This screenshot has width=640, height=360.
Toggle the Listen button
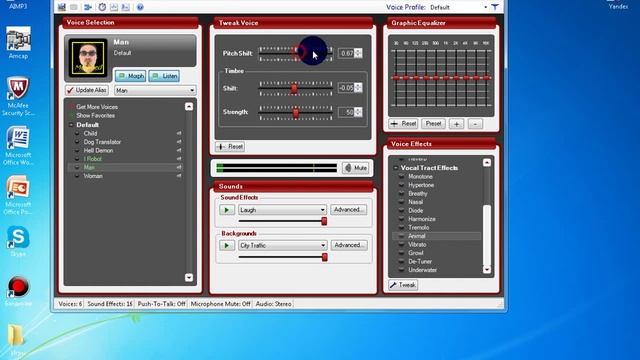tap(164, 76)
